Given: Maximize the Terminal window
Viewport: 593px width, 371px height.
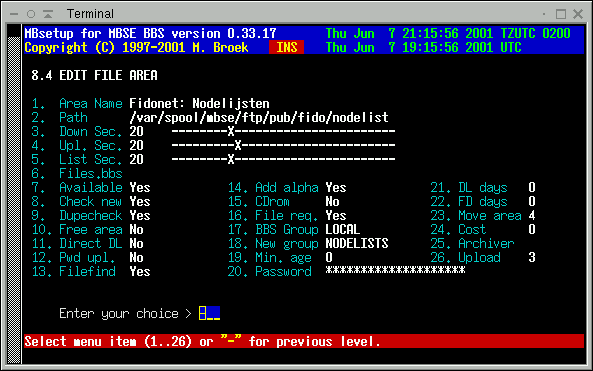Looking at the screenshot, I should (561, 14).
